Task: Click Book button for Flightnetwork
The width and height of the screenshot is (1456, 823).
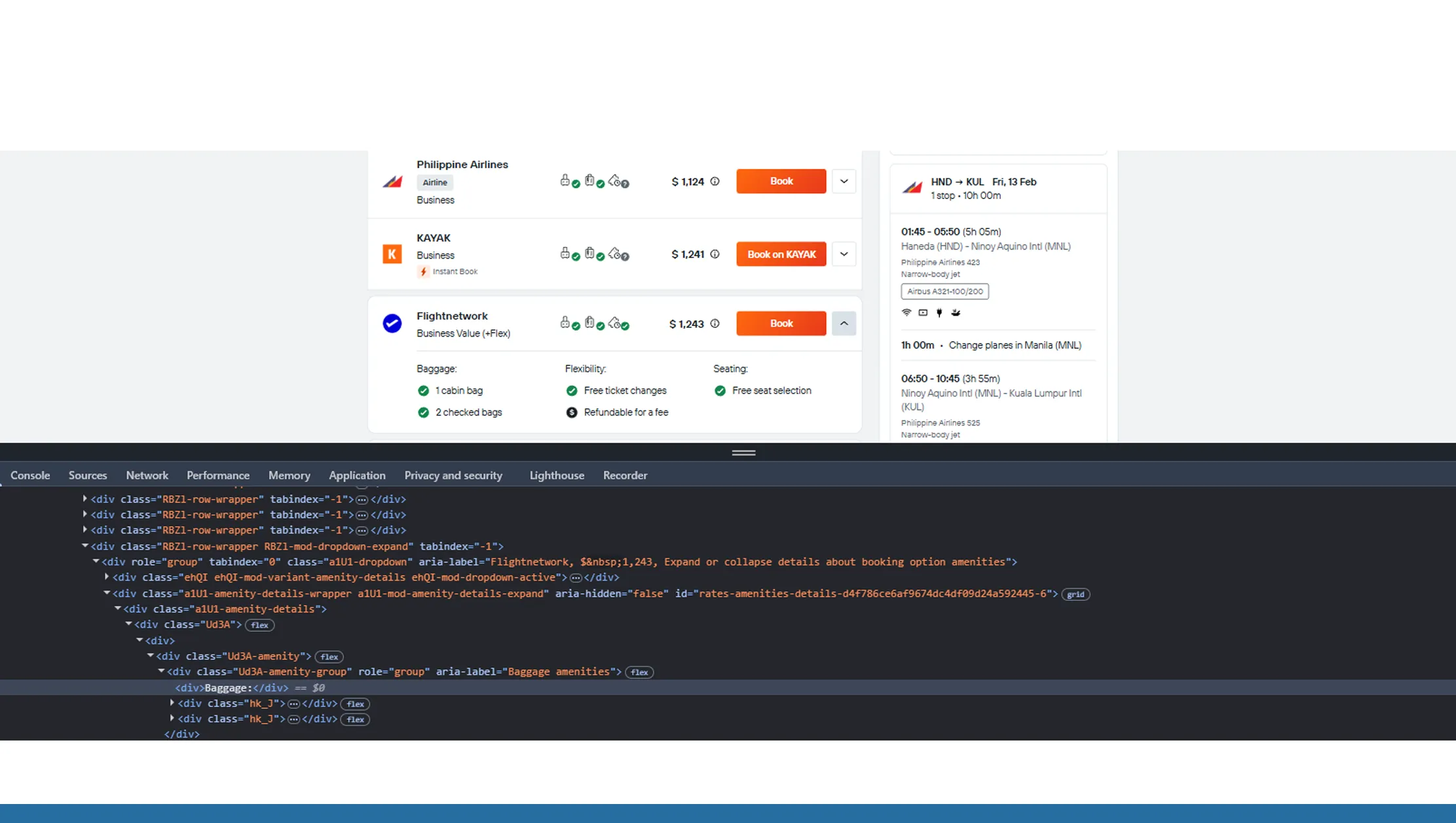Action: pyautogui.click(x=781, y=323)
